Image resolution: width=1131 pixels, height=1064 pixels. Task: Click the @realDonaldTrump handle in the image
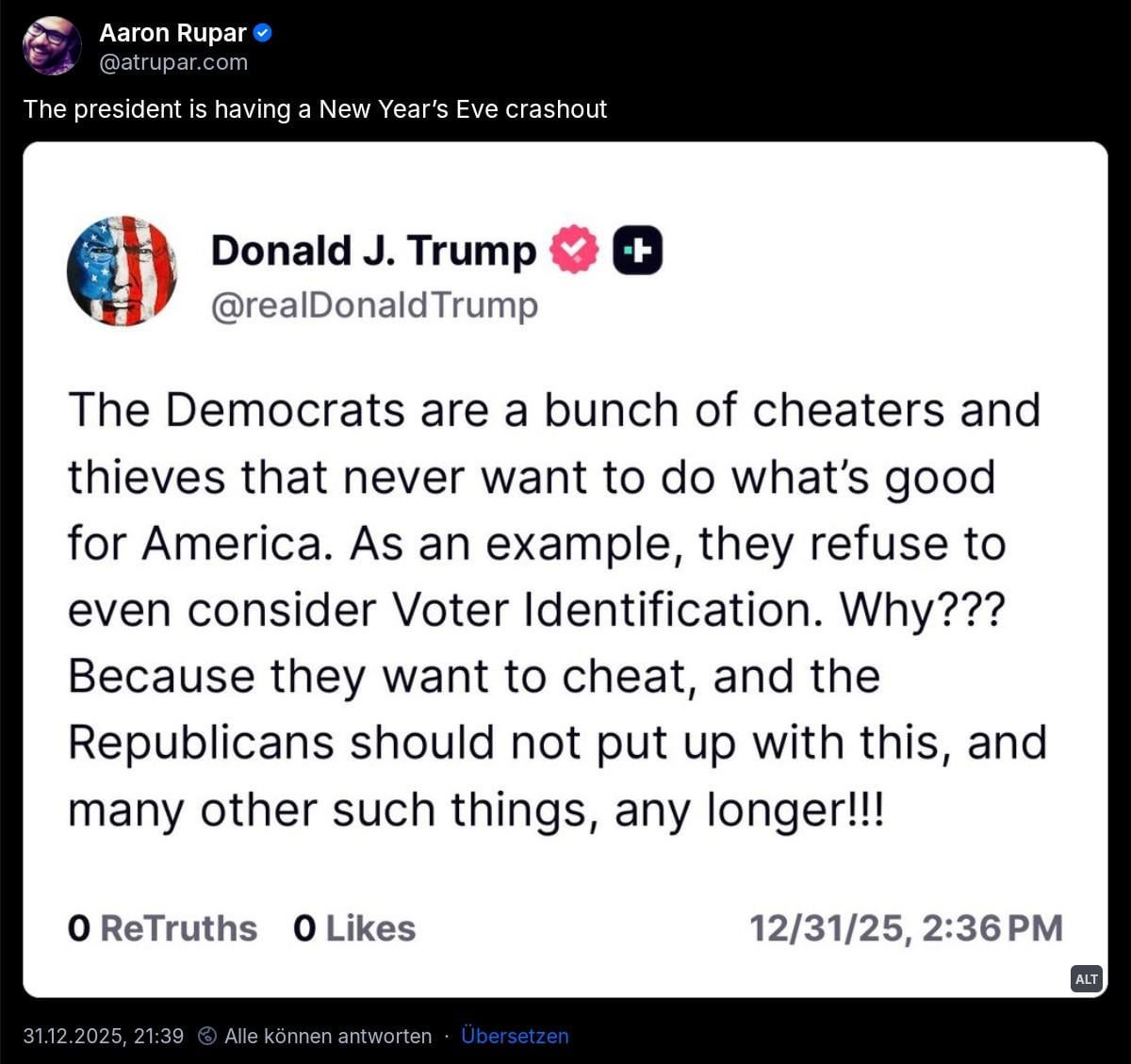pos(374,305)
